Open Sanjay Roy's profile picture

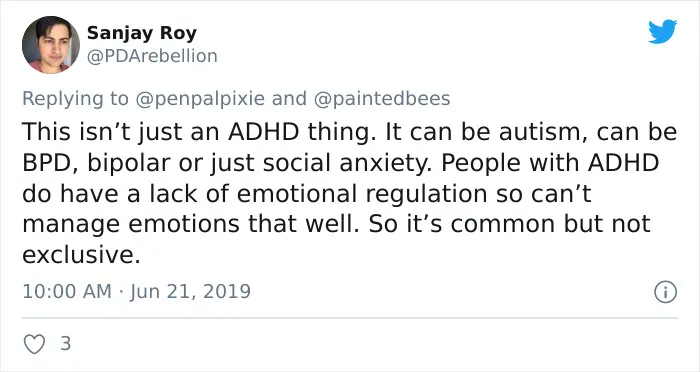click(x=50, y=45)
